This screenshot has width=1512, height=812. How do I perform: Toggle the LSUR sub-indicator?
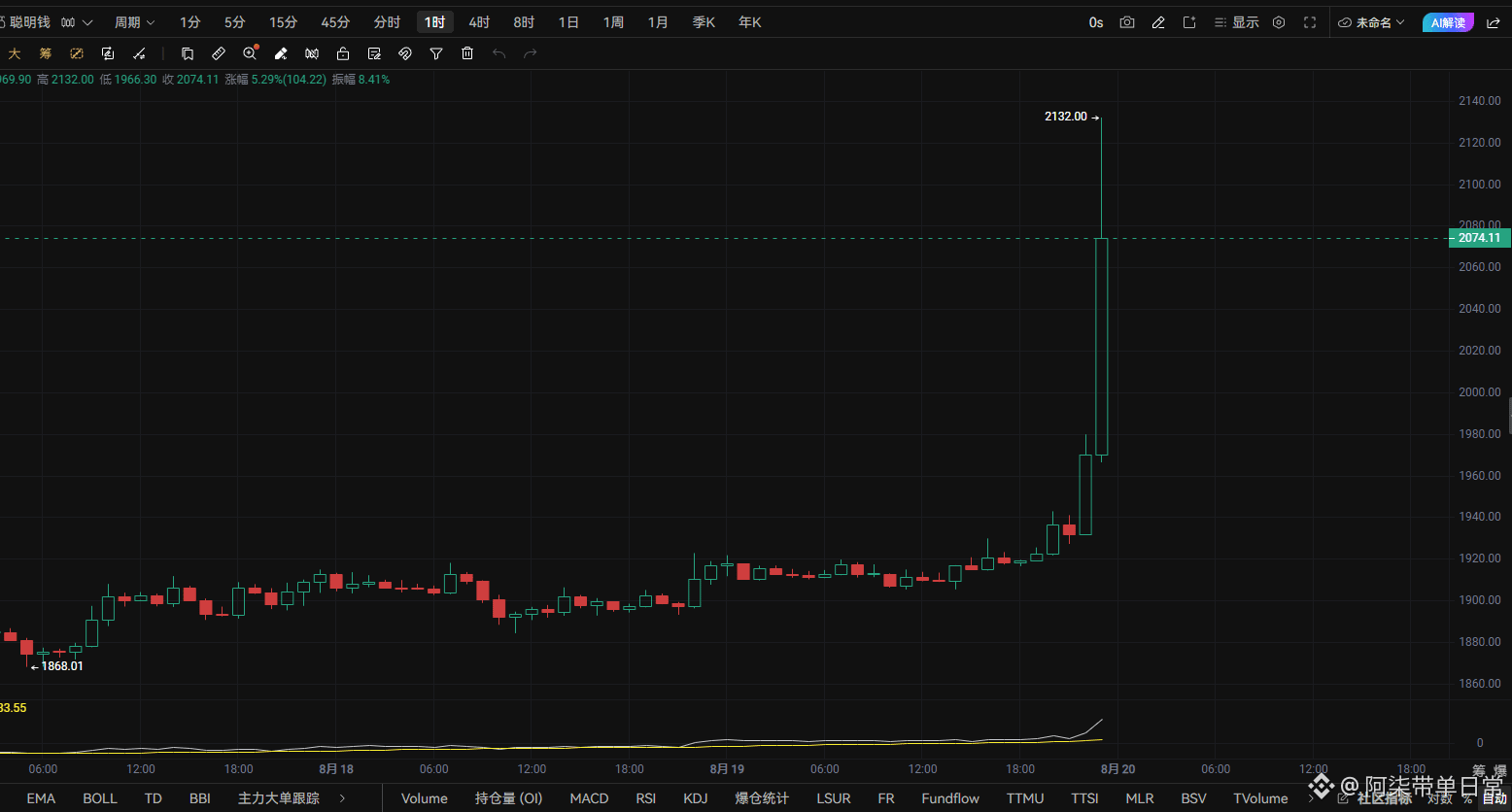(834, 798)
